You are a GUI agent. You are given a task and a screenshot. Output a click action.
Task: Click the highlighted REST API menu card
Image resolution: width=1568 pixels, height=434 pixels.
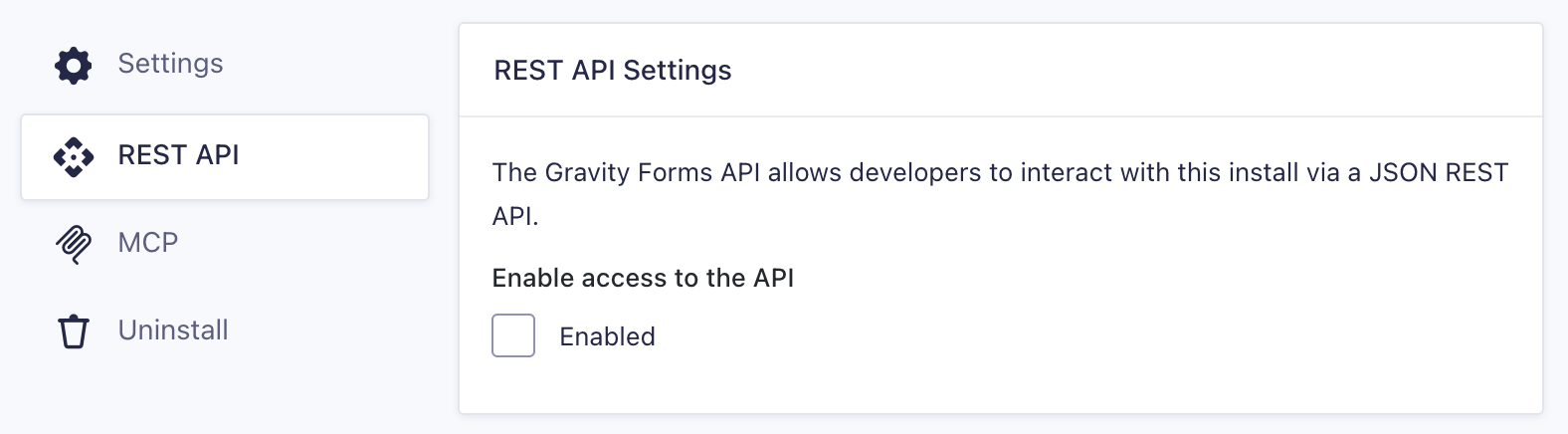click(x=225, y=156)
